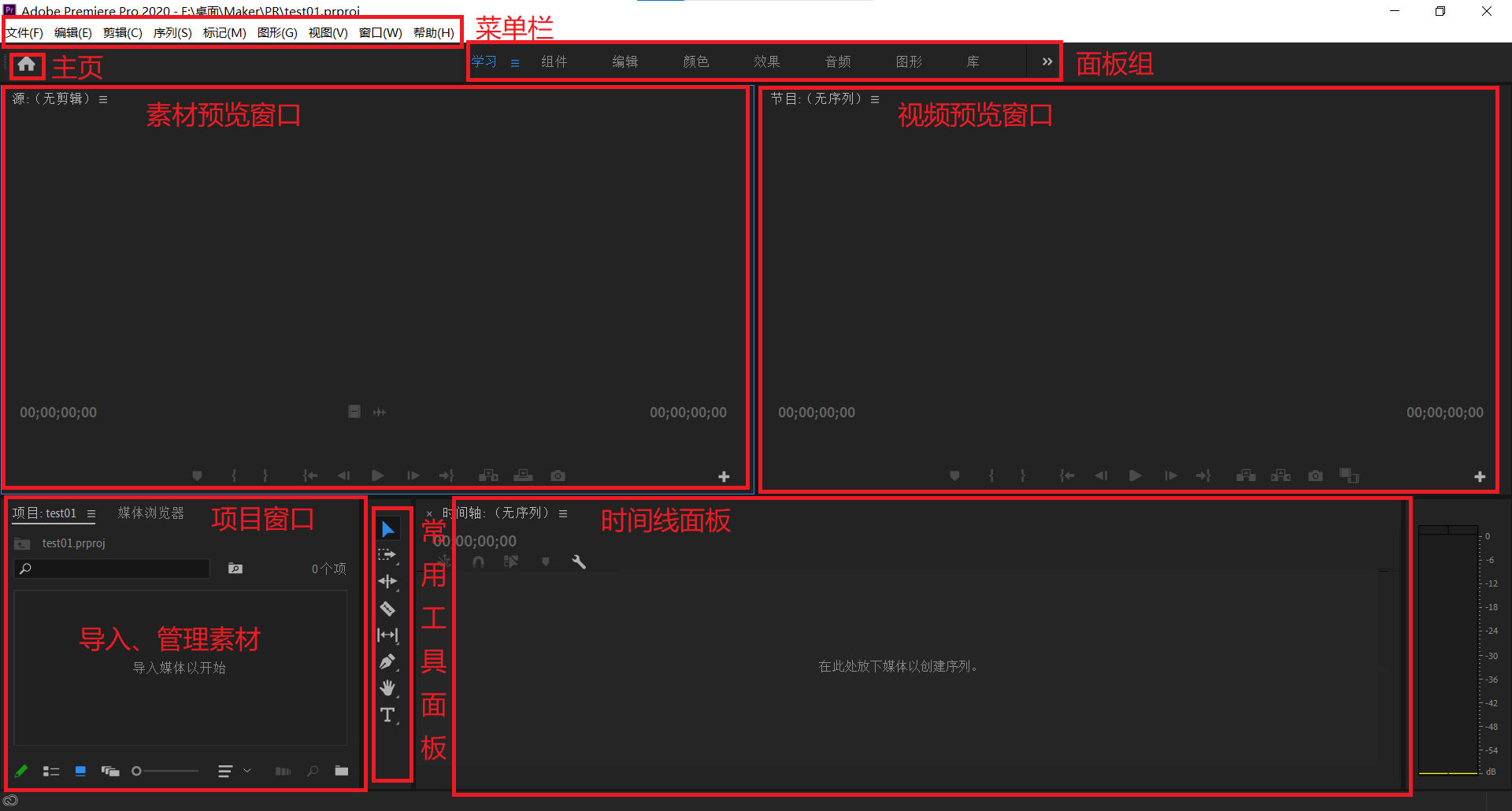Open the 文件(F) menu
Screen dimensions: 1512x811
click(24, 32)
